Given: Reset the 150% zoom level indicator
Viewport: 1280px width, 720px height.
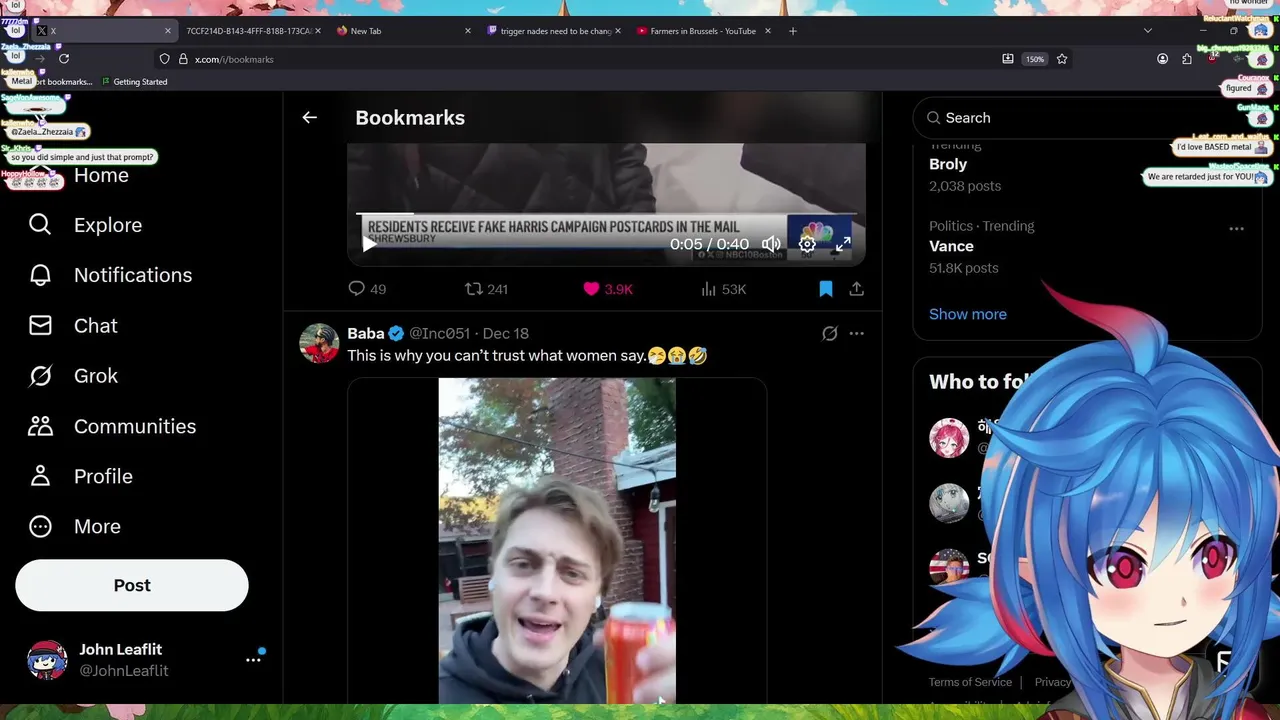Looking at the screenshot, I should coord(1035,59).
